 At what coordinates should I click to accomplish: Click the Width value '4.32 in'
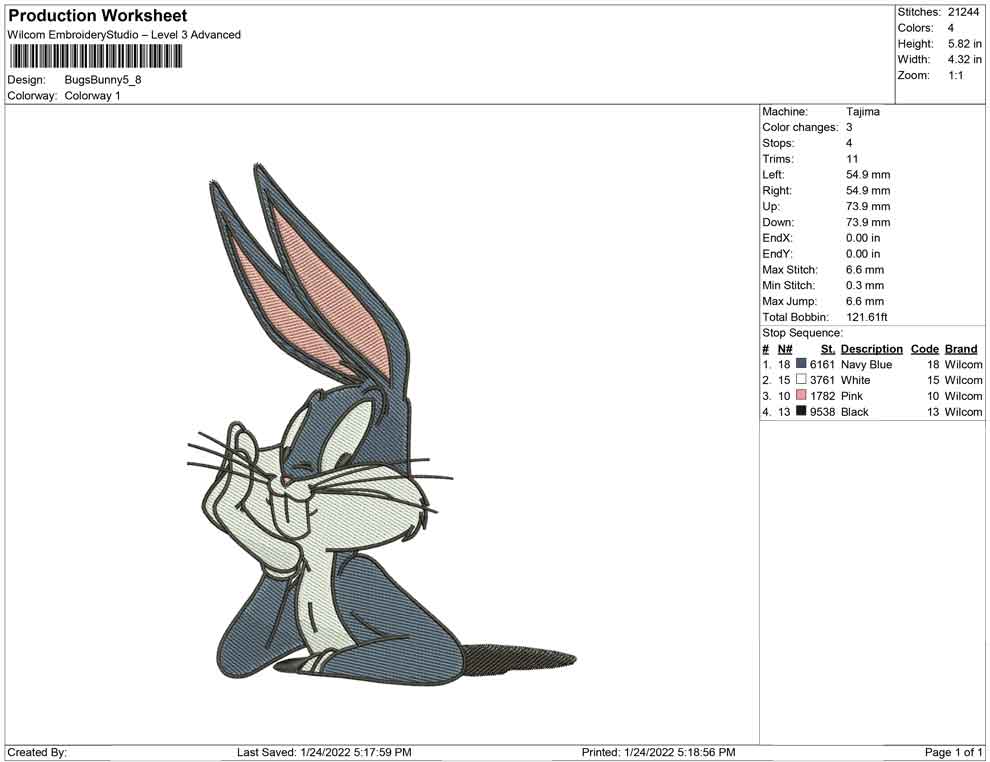965,59
